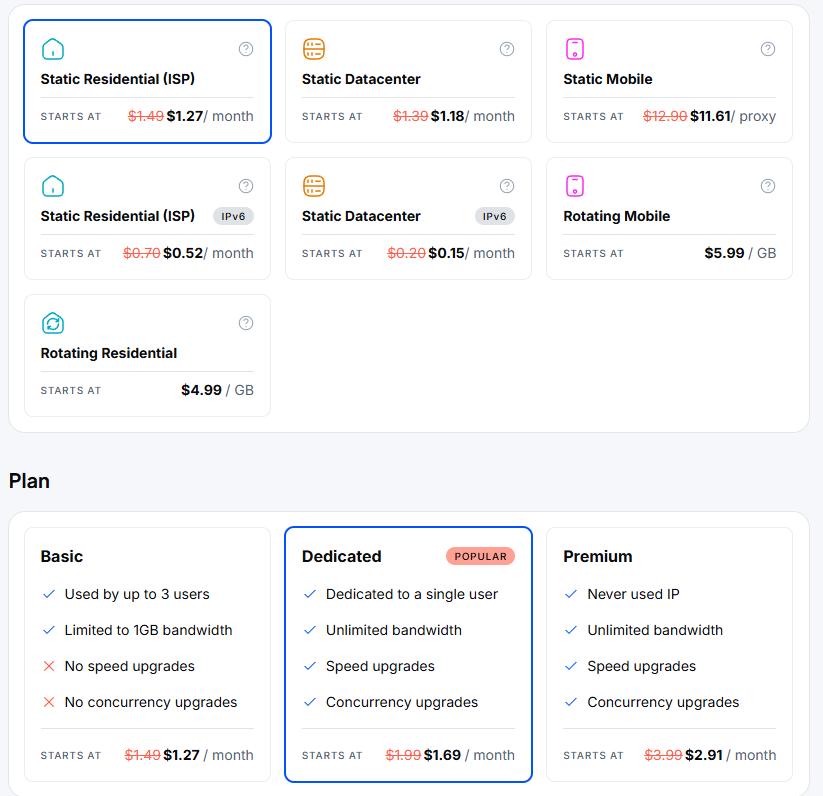The image size is (823, 796).
Task: Click the IPv6 badge on Static Residential (ISP)
Action: pyautogui.click(x=233, y=216)
